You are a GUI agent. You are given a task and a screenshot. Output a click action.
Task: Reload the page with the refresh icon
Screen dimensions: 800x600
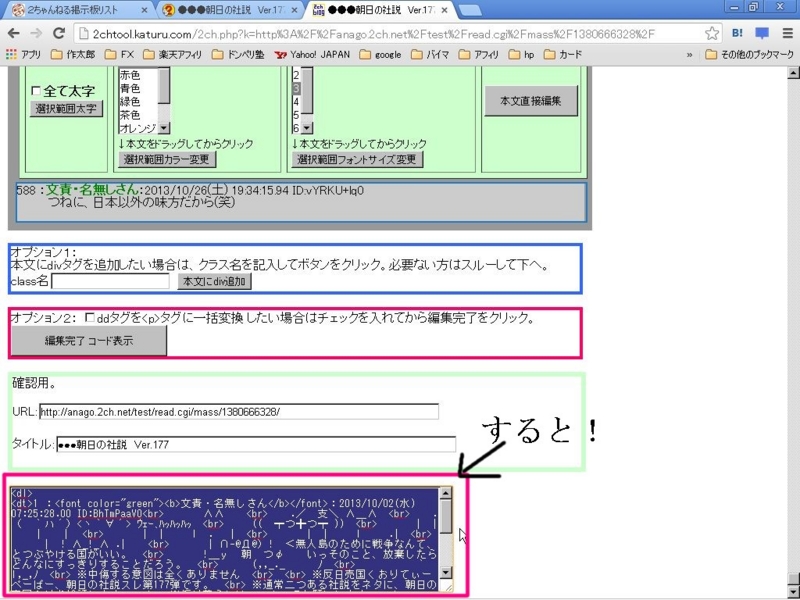(x=59, y=34)
